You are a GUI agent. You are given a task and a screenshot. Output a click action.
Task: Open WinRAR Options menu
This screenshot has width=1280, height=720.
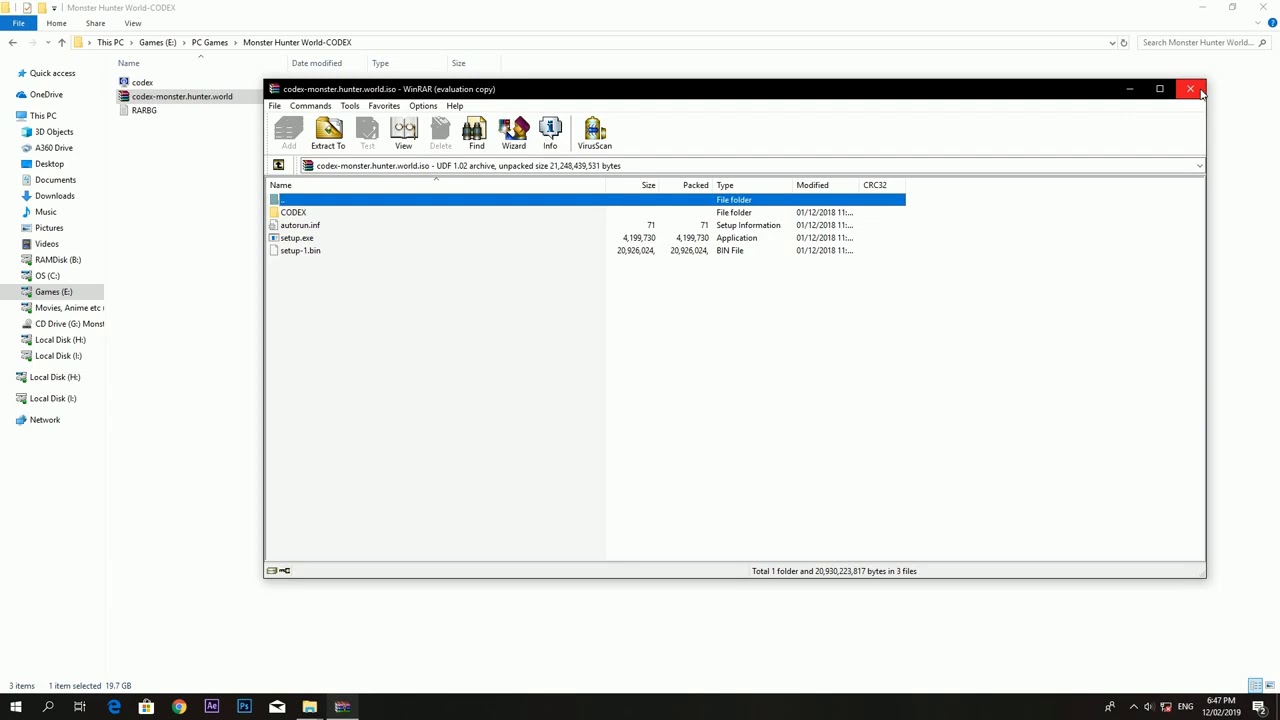point(423,106)
